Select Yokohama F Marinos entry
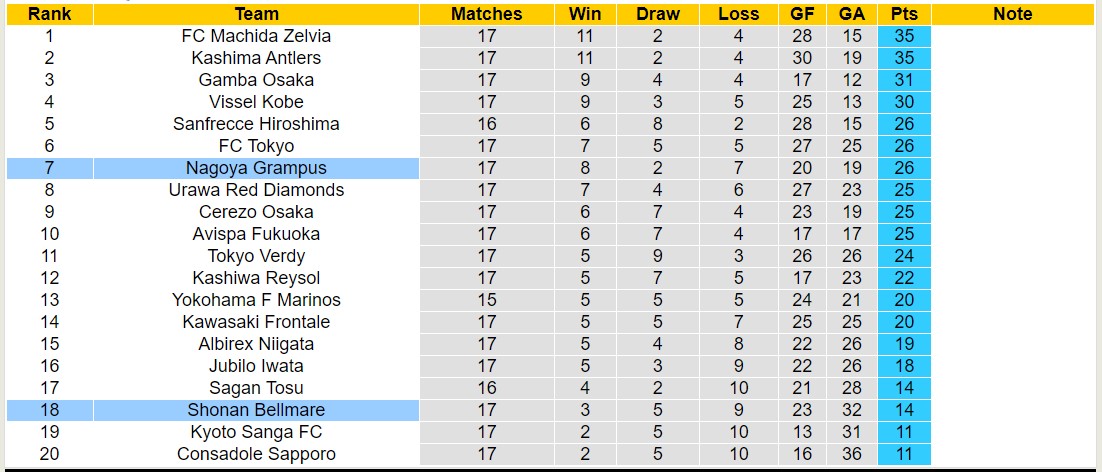 coord(256,300)
